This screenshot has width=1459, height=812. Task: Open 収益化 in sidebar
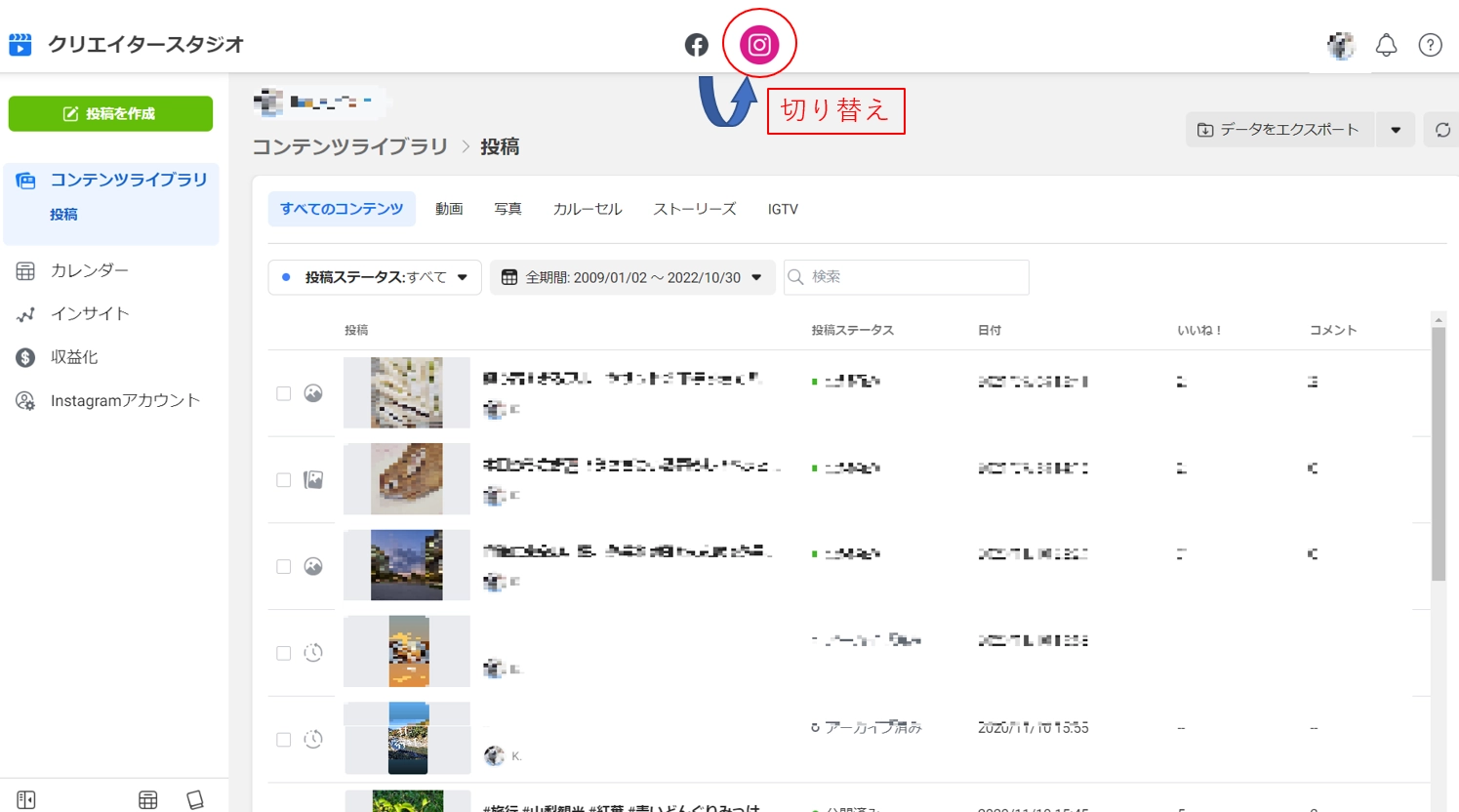click(74, 357)
